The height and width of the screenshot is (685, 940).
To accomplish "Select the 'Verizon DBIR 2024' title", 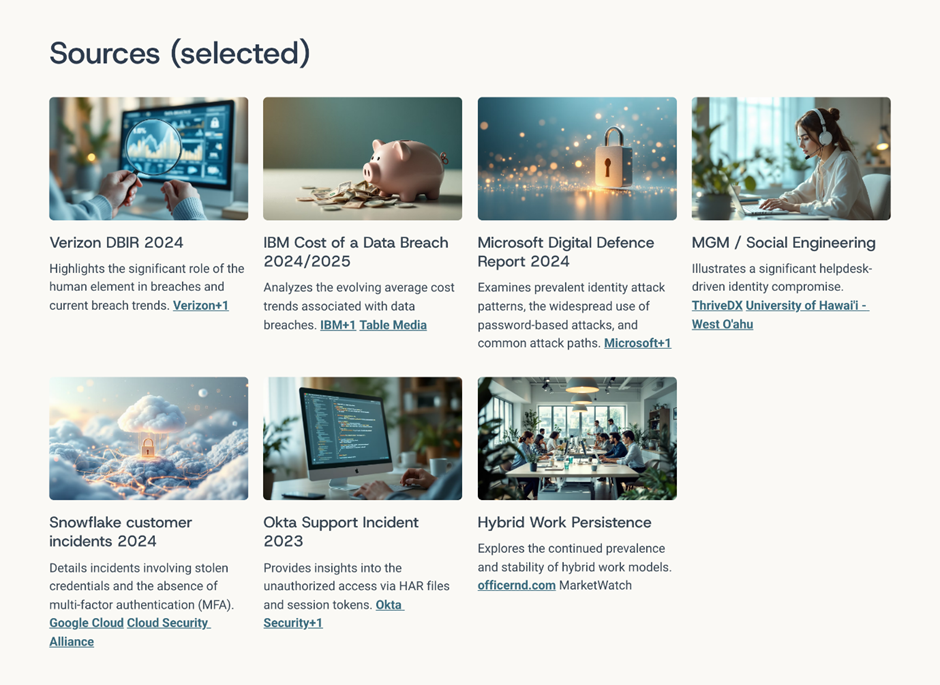I will point(116,243).
